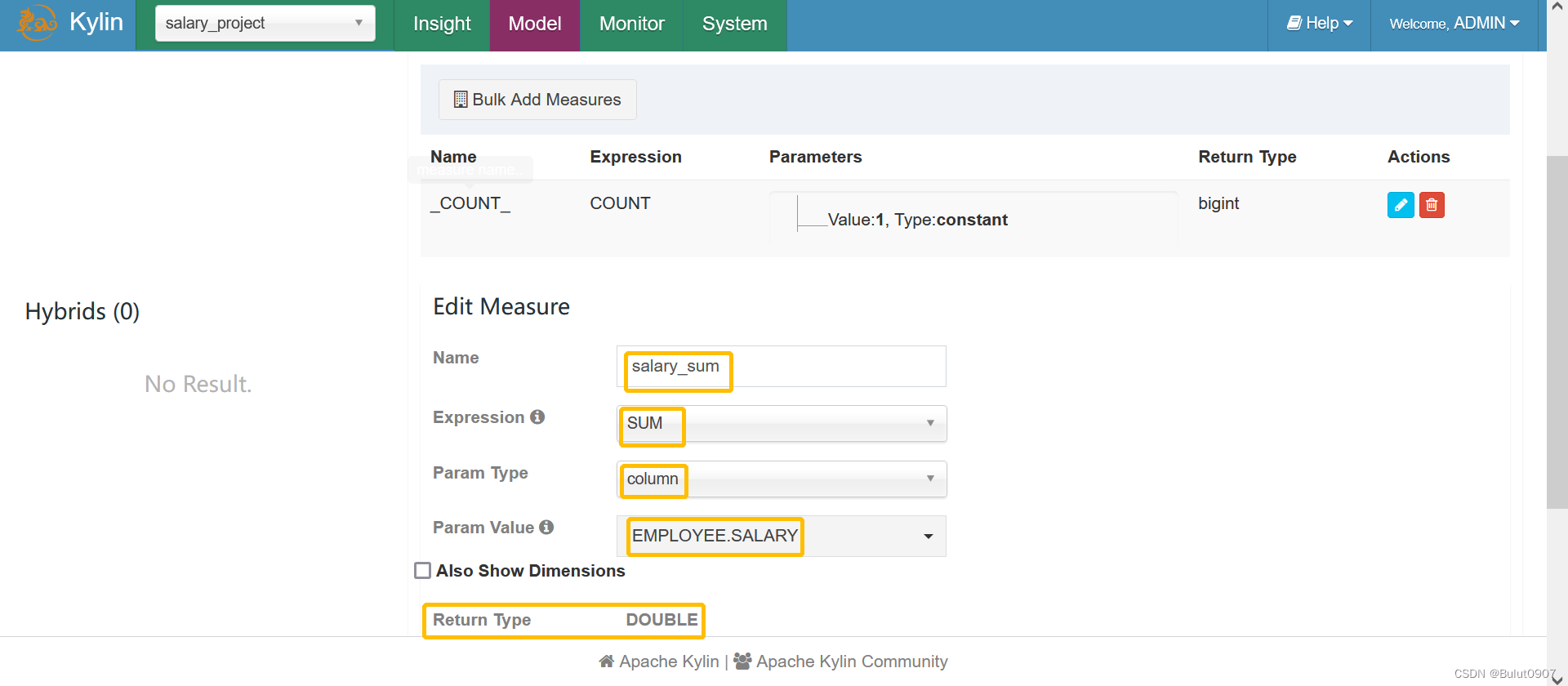
Task: Click the Return Type column header
Action: click(x=1247, y=157)
